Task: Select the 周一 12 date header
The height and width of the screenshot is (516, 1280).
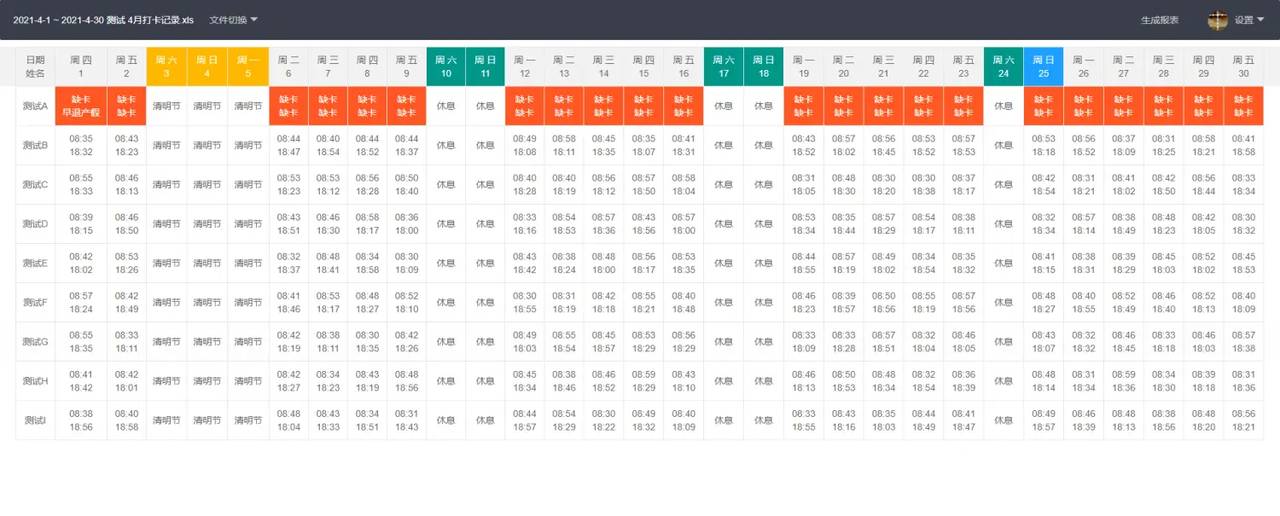Action: point(524,67)
